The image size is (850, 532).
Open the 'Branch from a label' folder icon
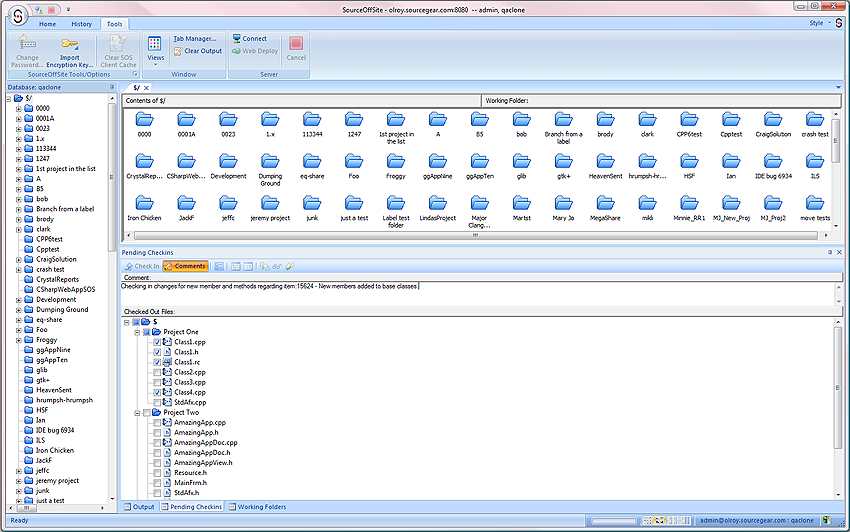[563, 119]
